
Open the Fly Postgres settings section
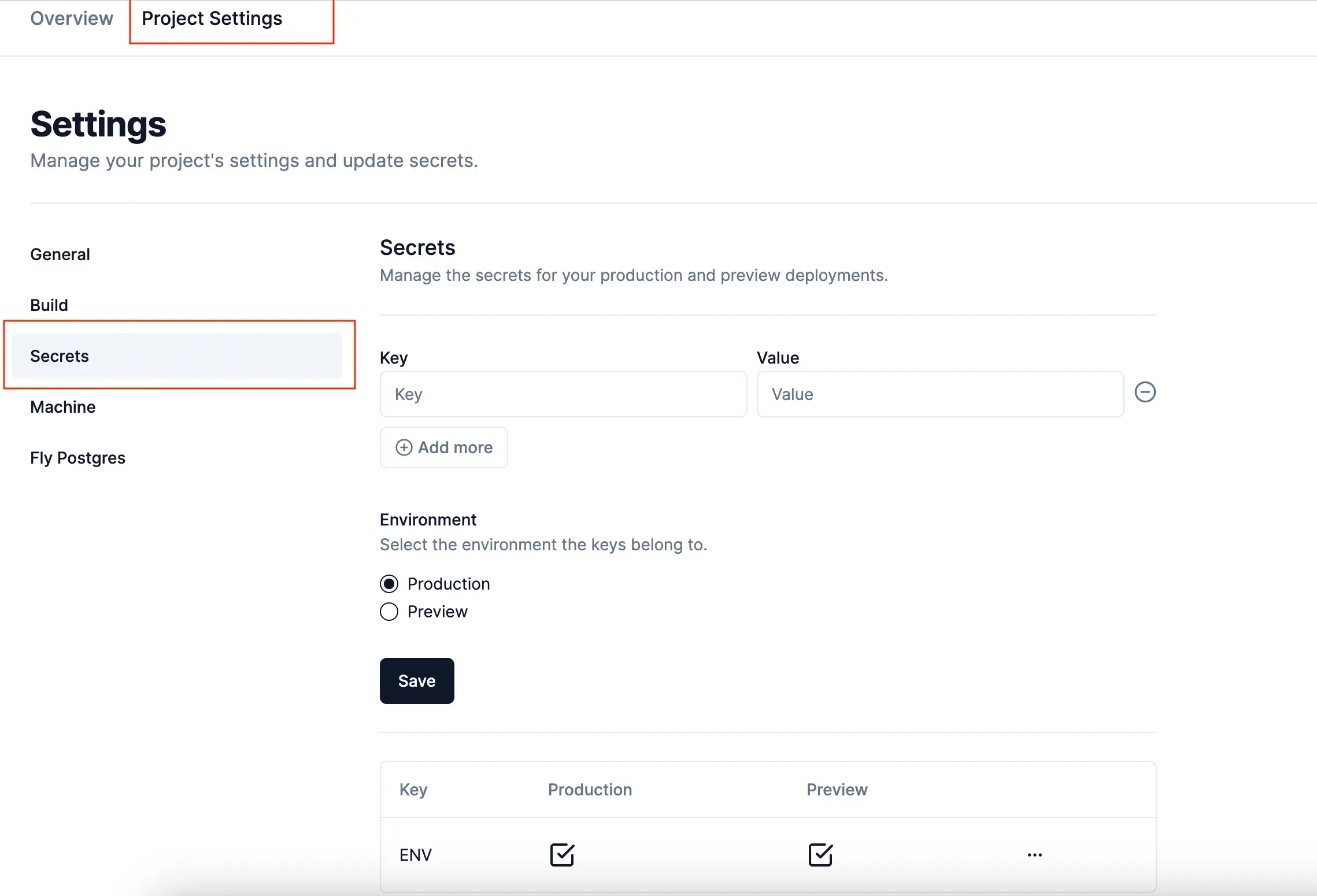coord(77,457)
